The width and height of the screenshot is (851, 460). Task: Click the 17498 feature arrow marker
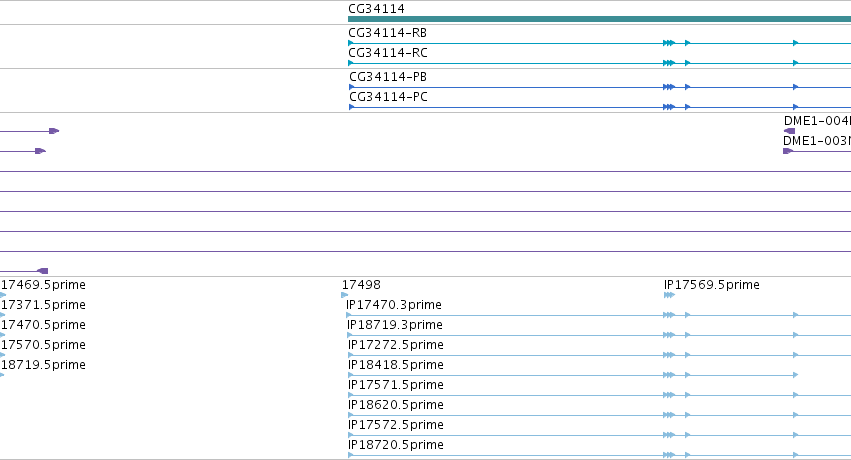345,295
